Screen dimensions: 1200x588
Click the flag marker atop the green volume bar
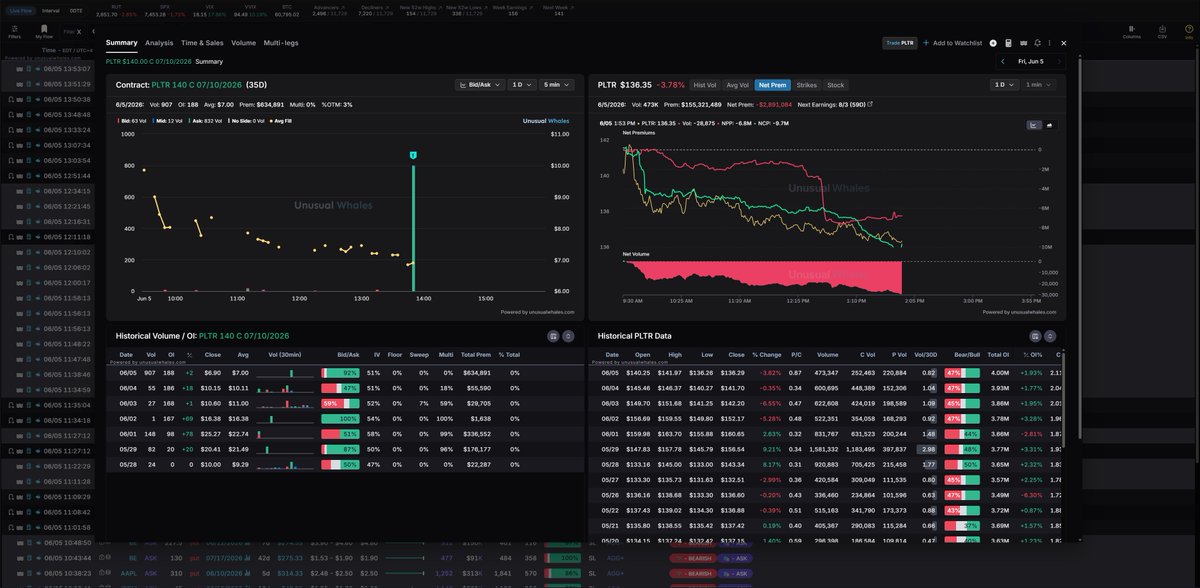click(413, 156)
